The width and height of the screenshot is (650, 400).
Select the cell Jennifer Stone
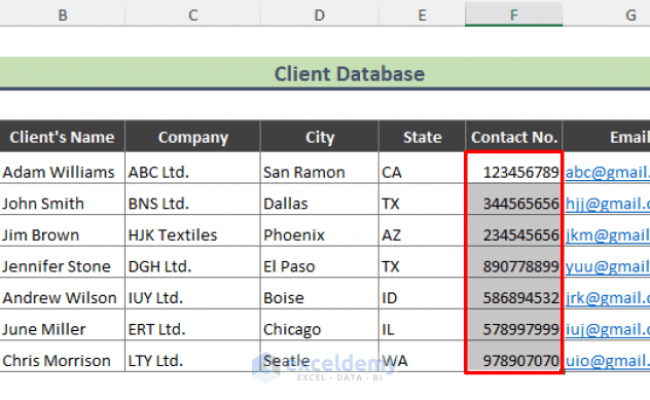tap(62, 262)
